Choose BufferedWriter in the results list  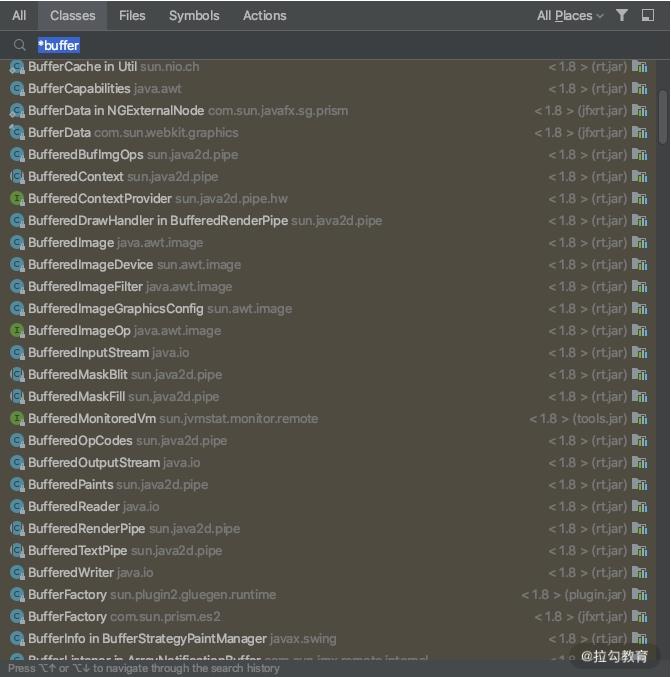(90, 573)
